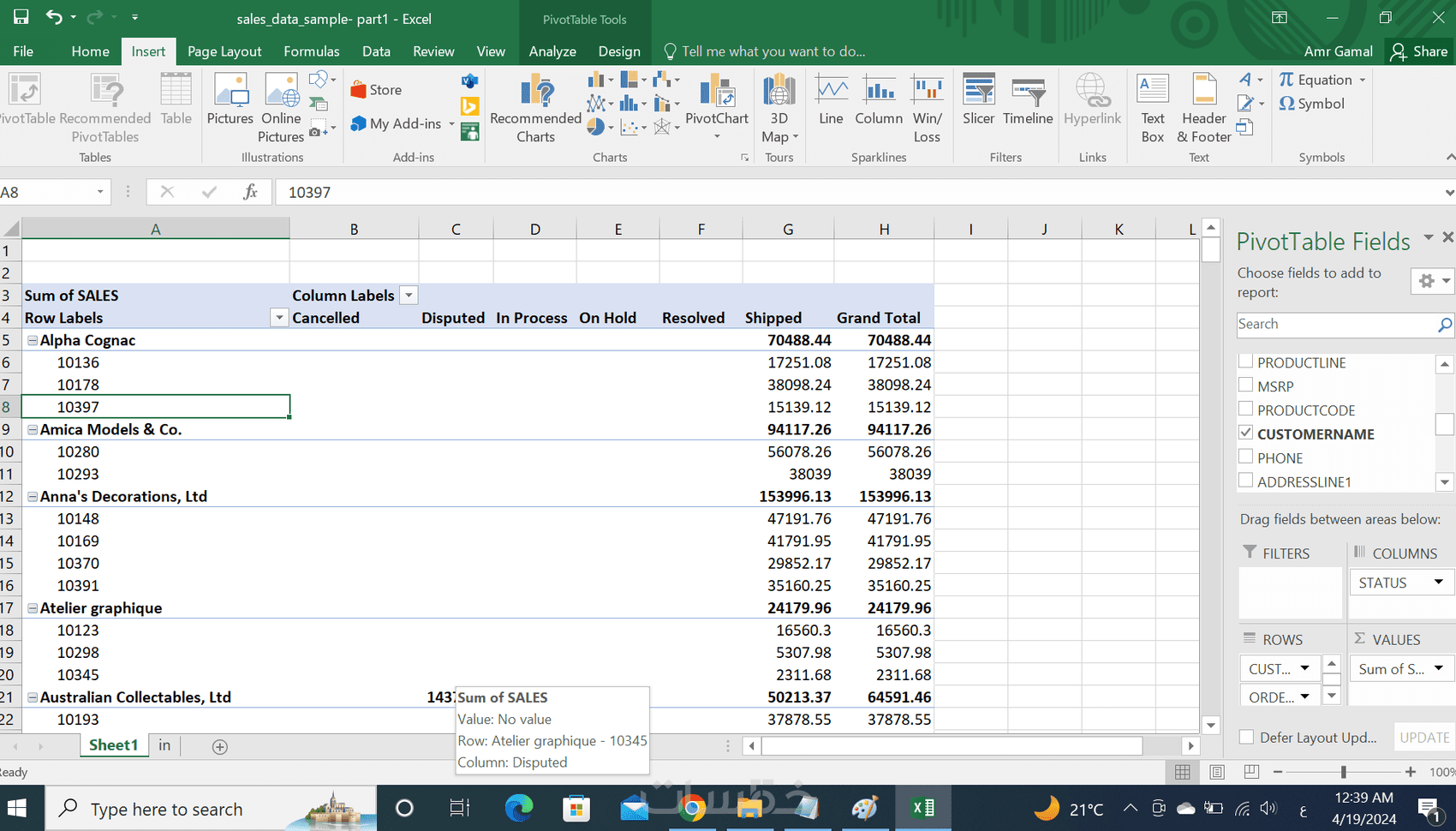Click the Amr Gamal account name
This screenshot has height=831, width=1456.
click(1338, 51)
